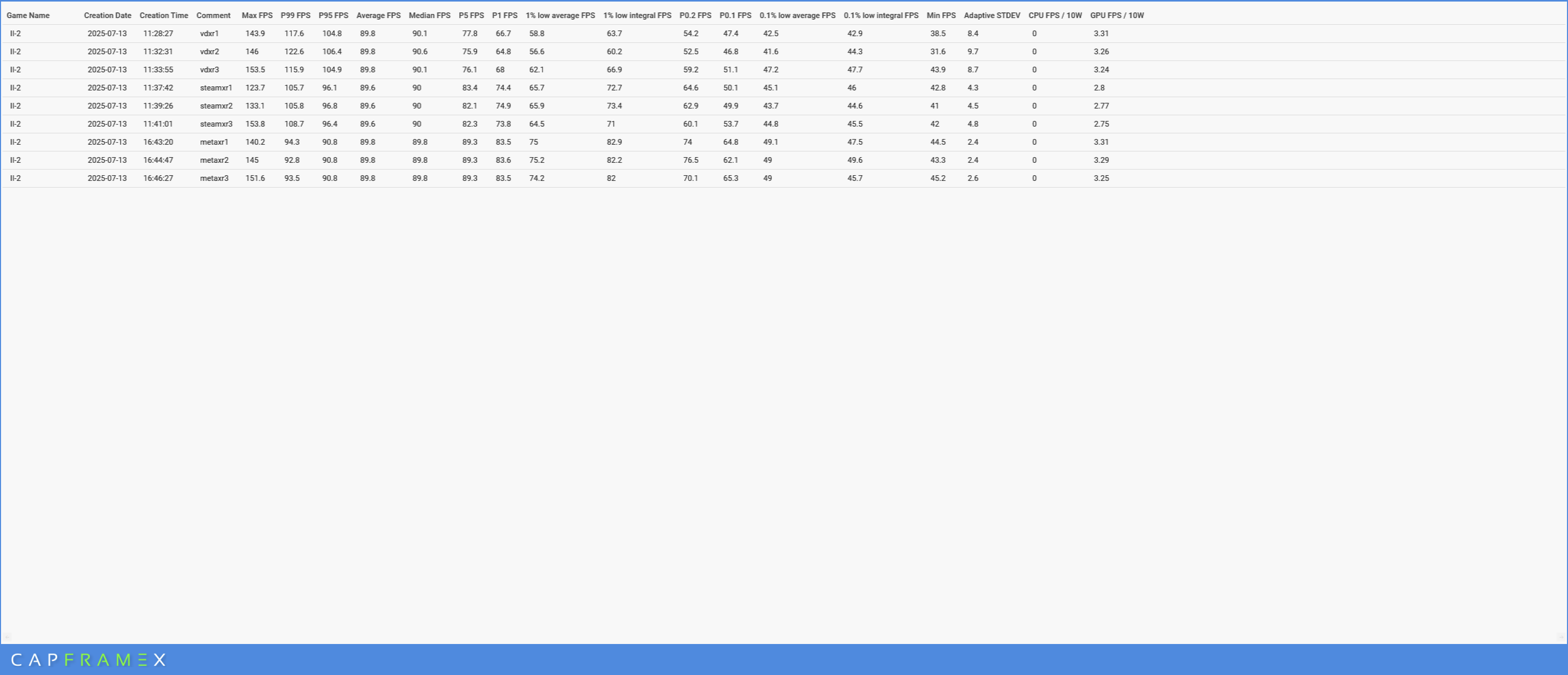Select the vdxr2 comment cell
This screenshot has width=1568, height=675.
[x=209, y=52]
